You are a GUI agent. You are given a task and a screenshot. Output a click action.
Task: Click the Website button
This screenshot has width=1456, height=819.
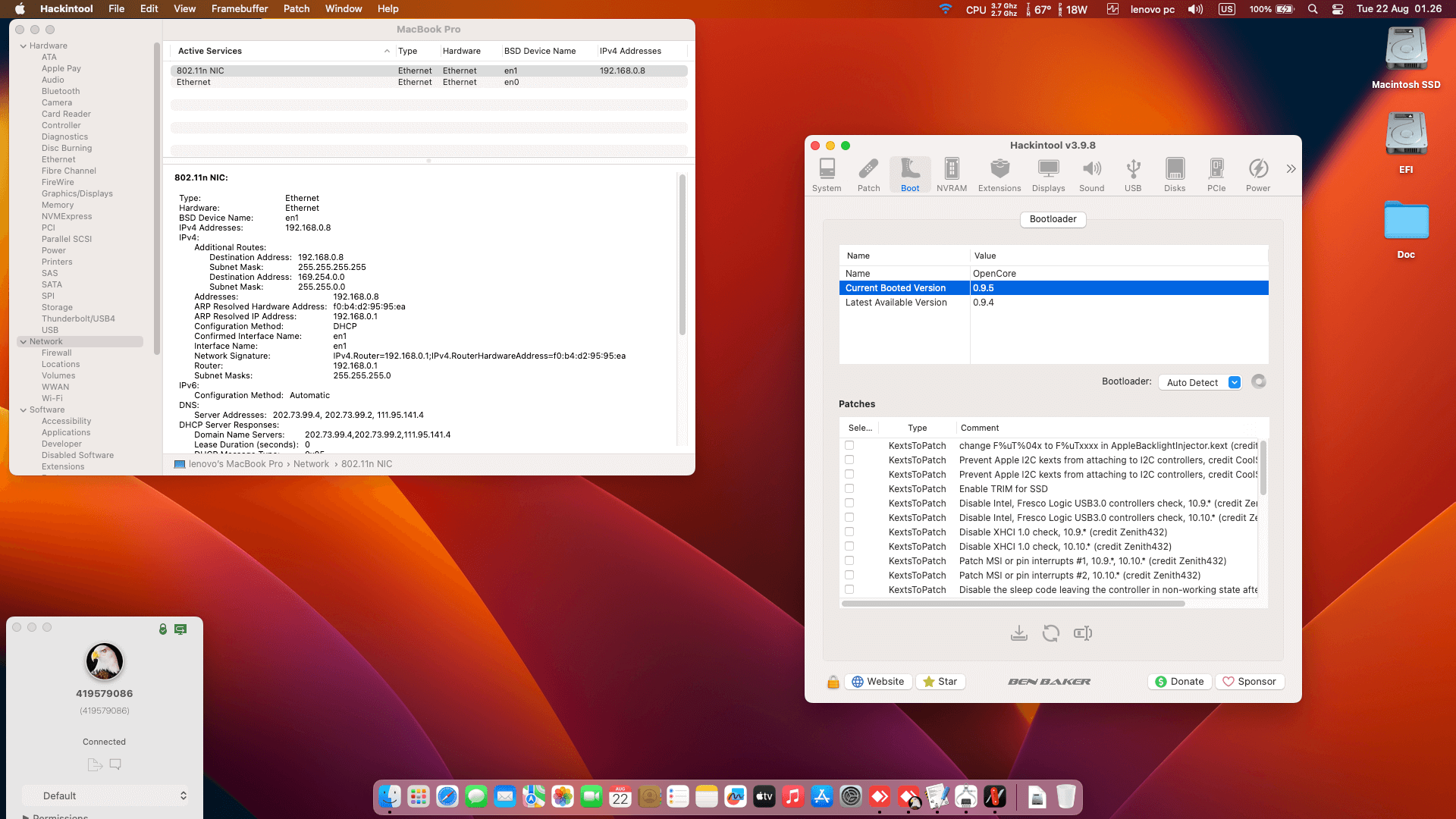coord(878,682)
